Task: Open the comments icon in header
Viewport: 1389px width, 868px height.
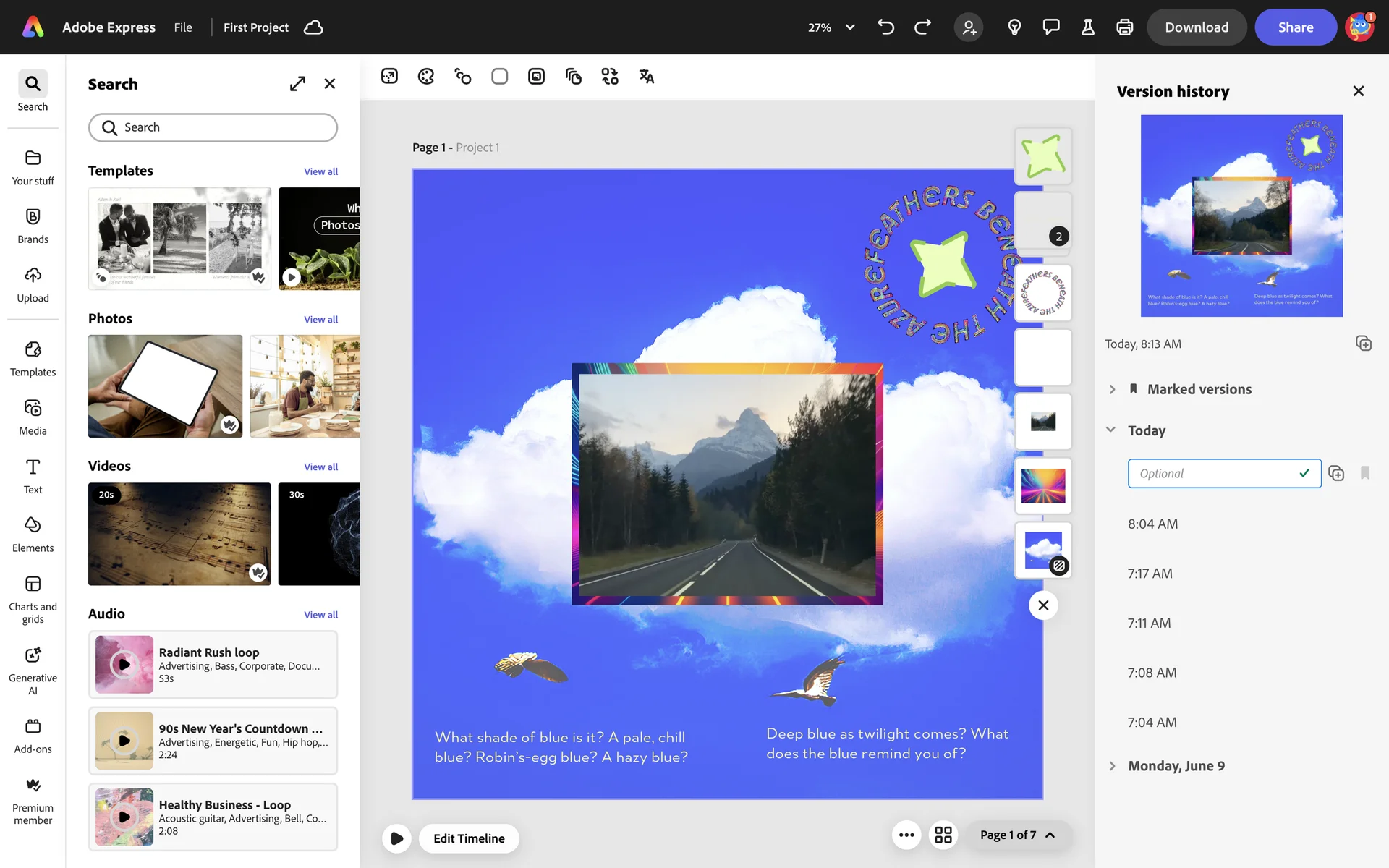Action: (1050, 27)
